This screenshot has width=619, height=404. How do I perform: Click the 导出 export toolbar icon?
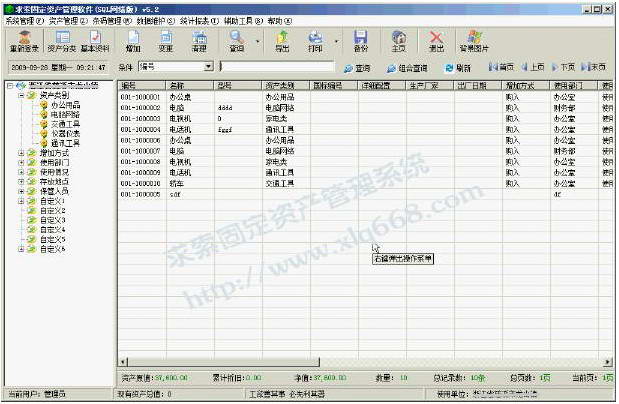pyautogui.click(x=282, y=41)
